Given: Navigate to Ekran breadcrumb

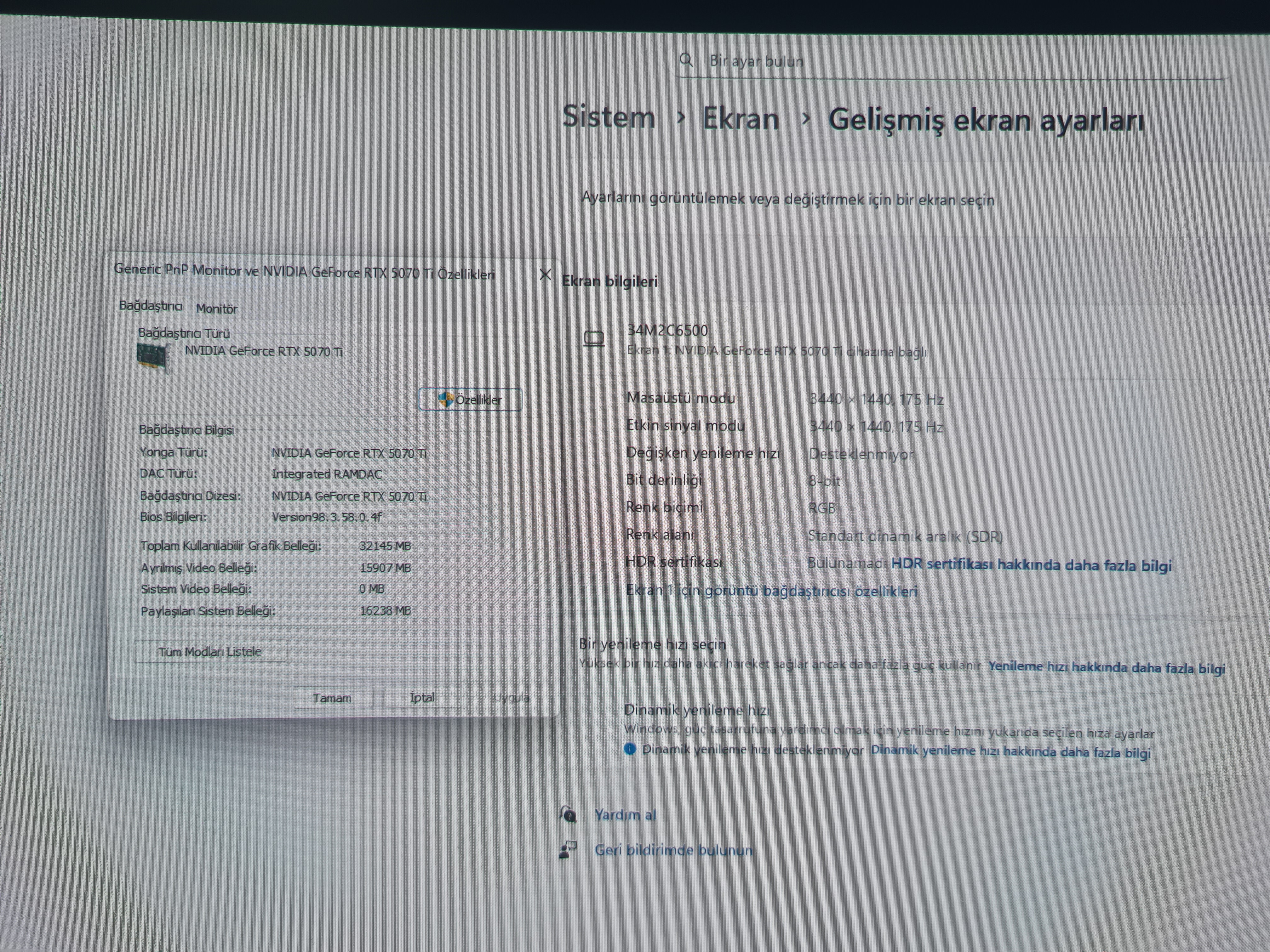Looking at the screenshot, I should 741,119.
